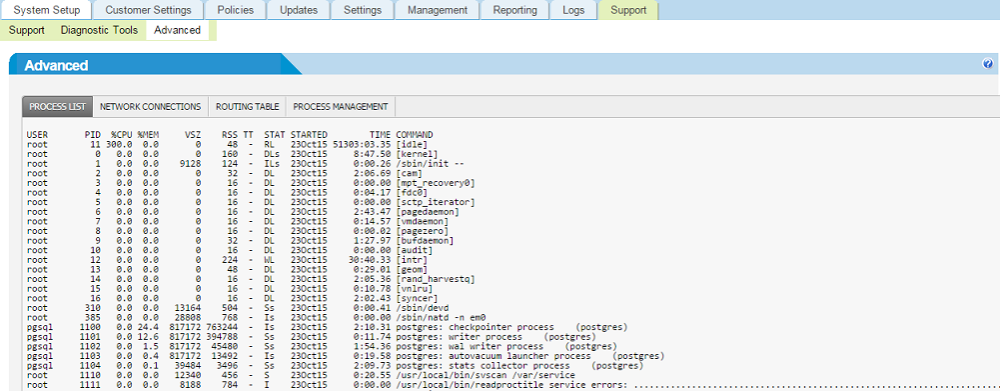Open the Support sub-menu item
This screenshot has width=1000, height=391.
tap(27, 30)
